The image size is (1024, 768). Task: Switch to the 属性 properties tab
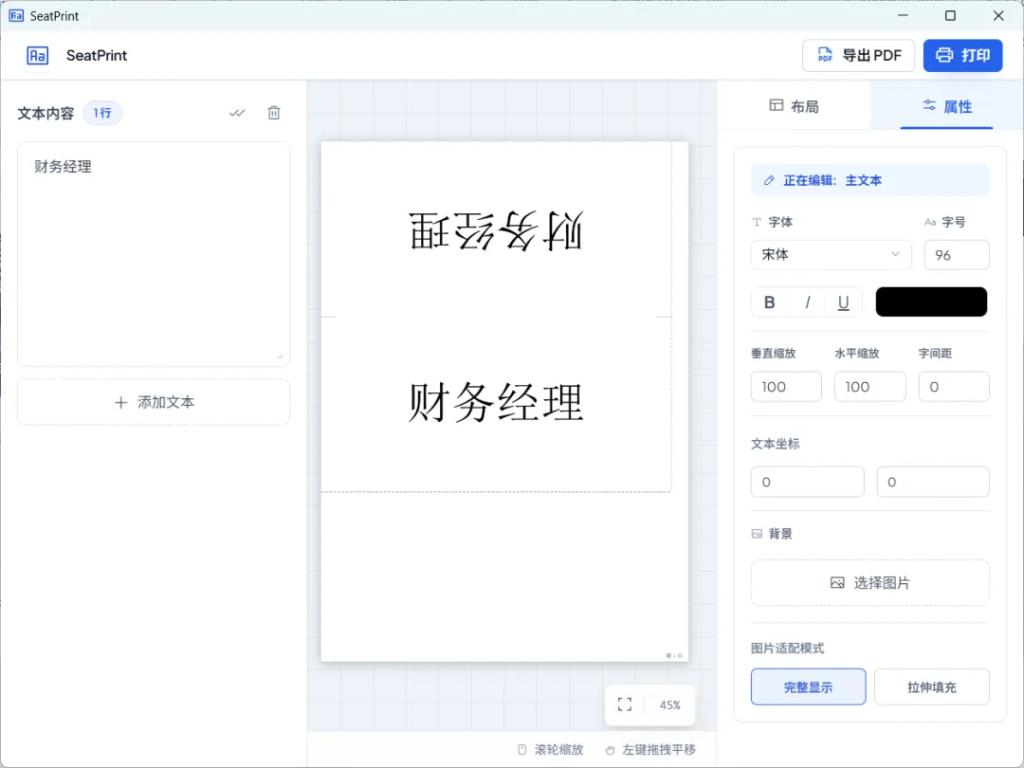click(947, 106)
